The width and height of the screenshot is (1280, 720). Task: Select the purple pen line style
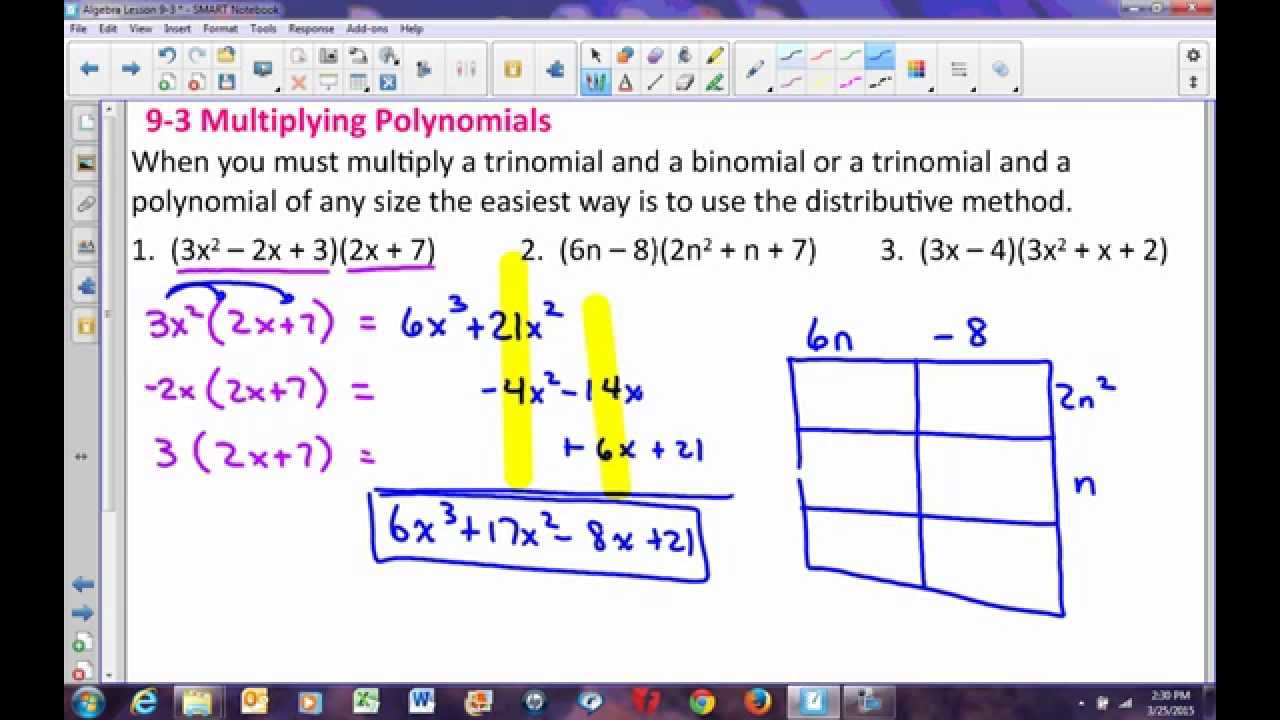[x=791, y=83]
